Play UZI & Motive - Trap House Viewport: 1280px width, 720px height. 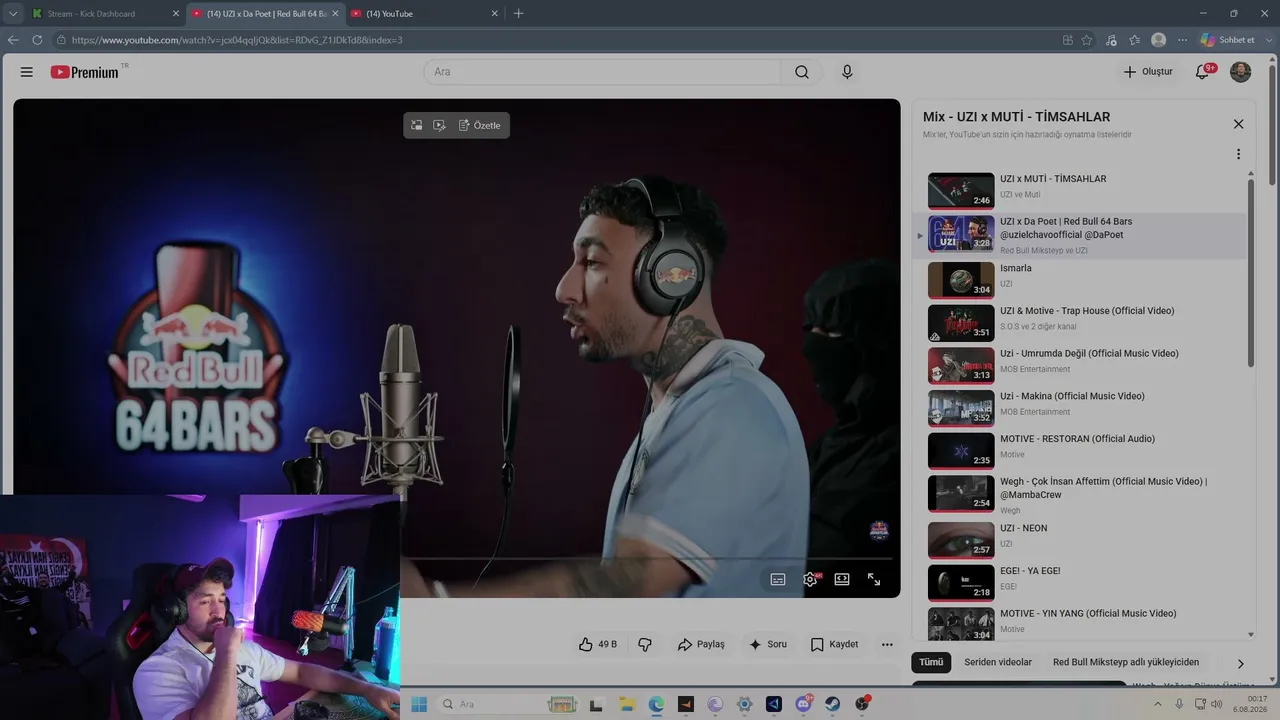tap(1087, 311)
